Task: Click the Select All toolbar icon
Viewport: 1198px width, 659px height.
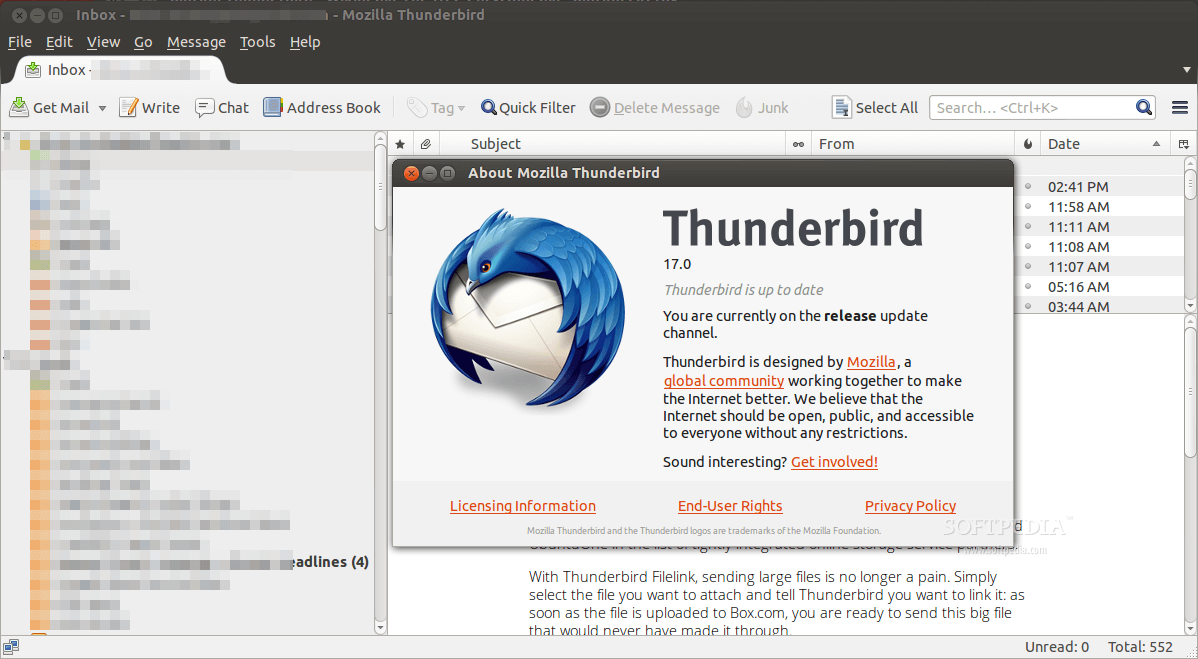Action: point(841,108)
